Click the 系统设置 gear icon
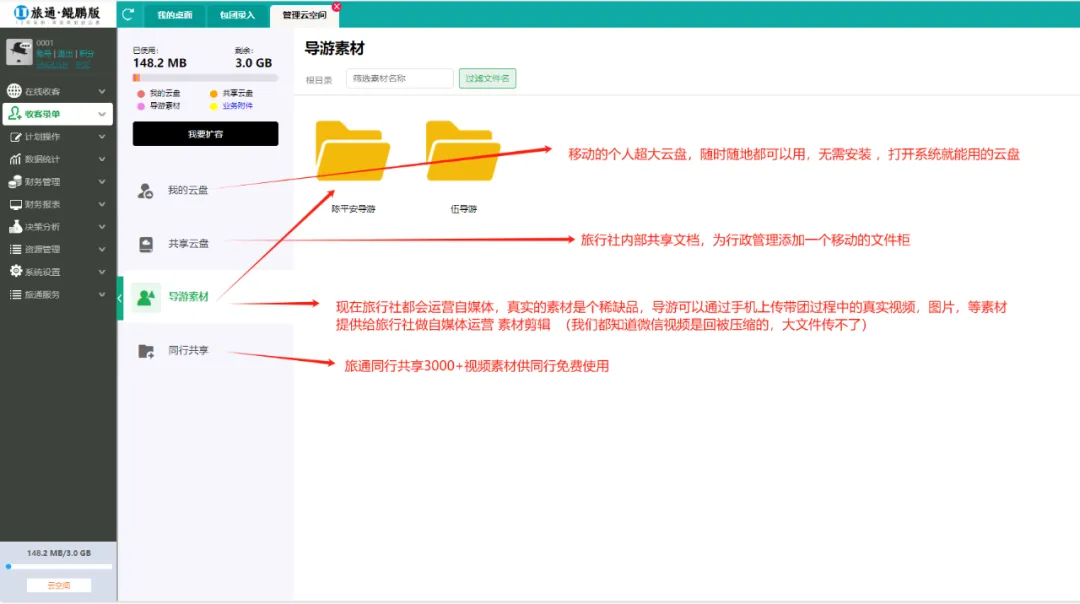 [x=15, y=271]
